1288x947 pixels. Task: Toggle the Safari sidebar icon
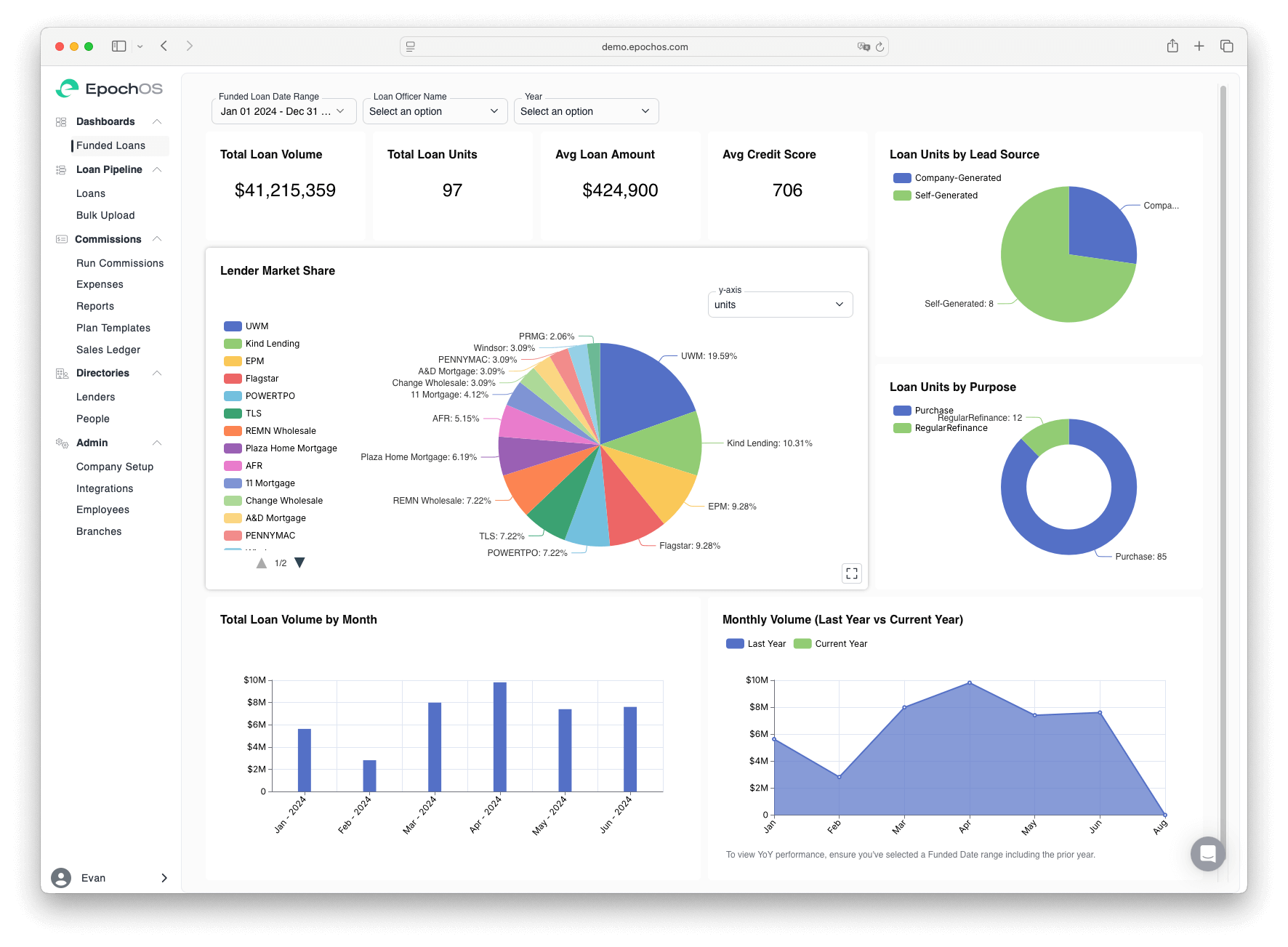(x=118, y=46)
